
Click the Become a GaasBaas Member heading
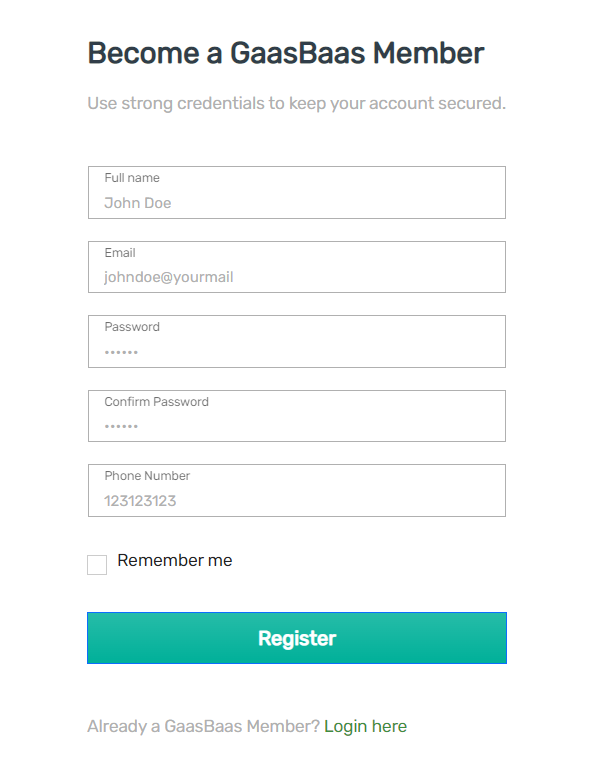tap(286, 53)
